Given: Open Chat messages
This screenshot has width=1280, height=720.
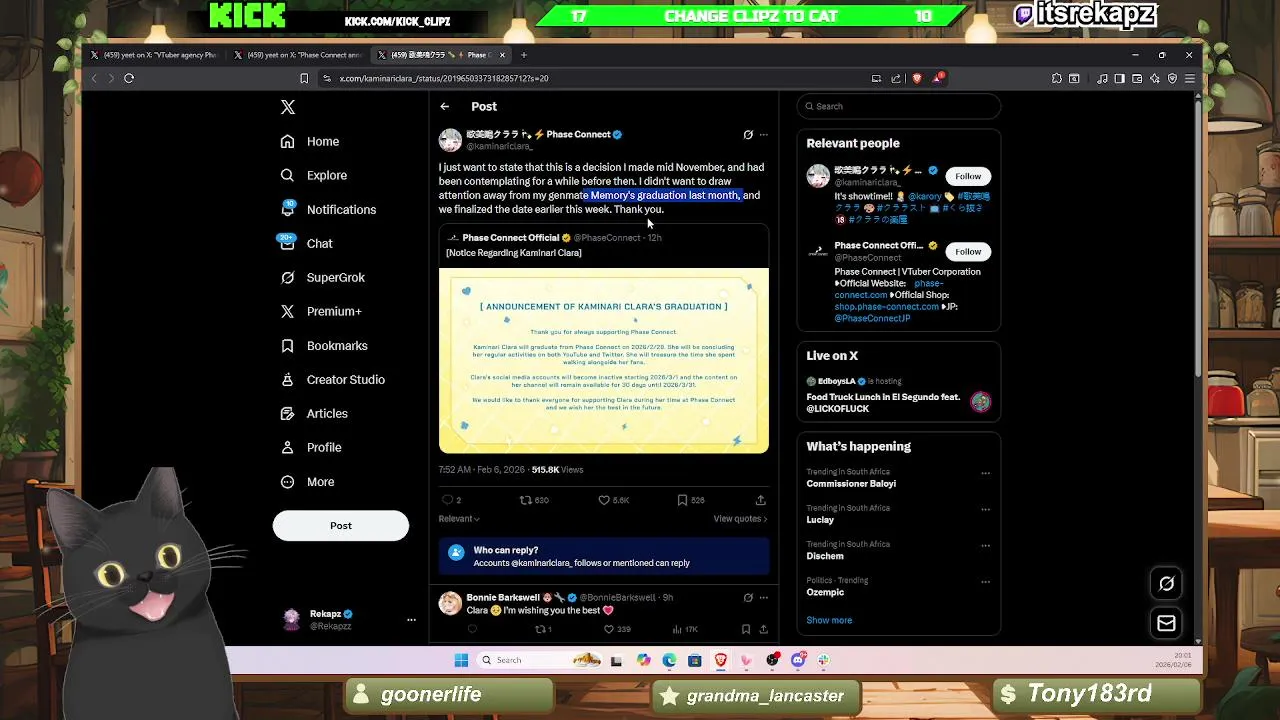Looking at the screenshot, I should (x=306, y=244).
